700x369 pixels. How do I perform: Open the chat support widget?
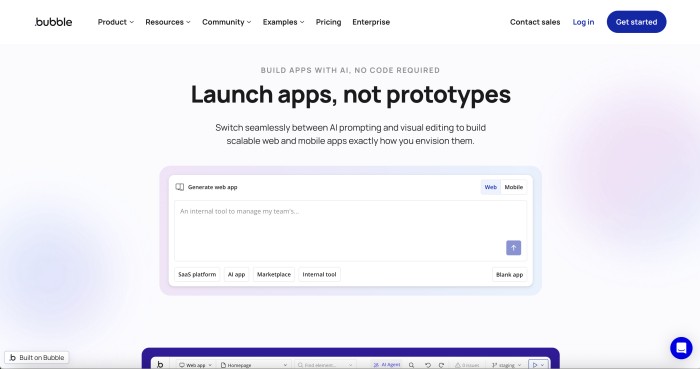click(x=681, y=348)
